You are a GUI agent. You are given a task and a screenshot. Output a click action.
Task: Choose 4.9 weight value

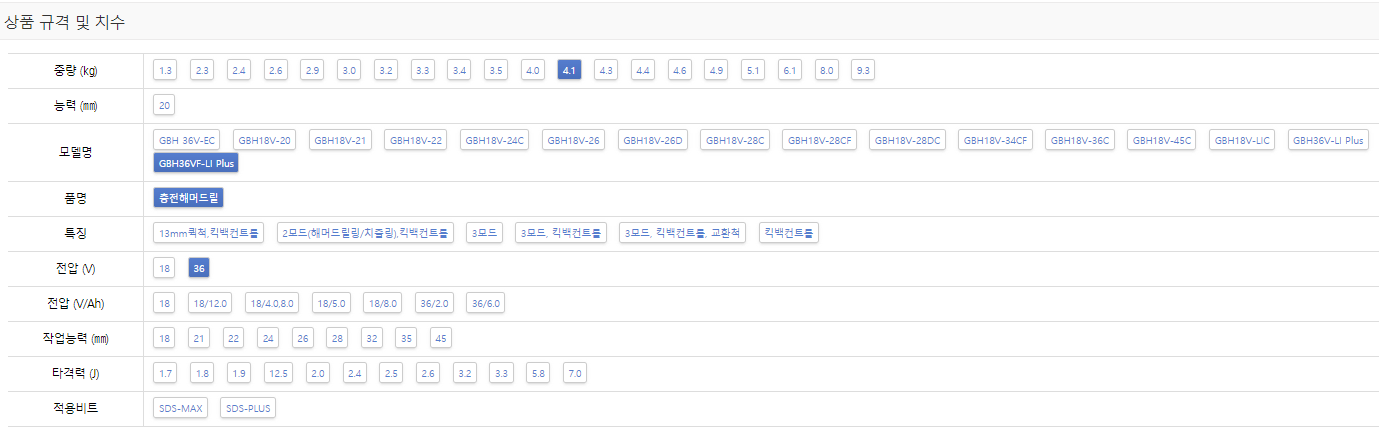pyautogui.click(x=716, y=70)
